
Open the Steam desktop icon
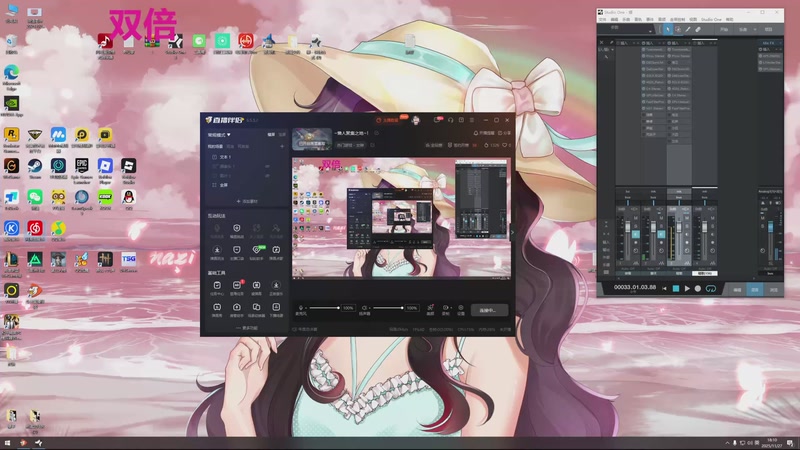tap(35, 168)
